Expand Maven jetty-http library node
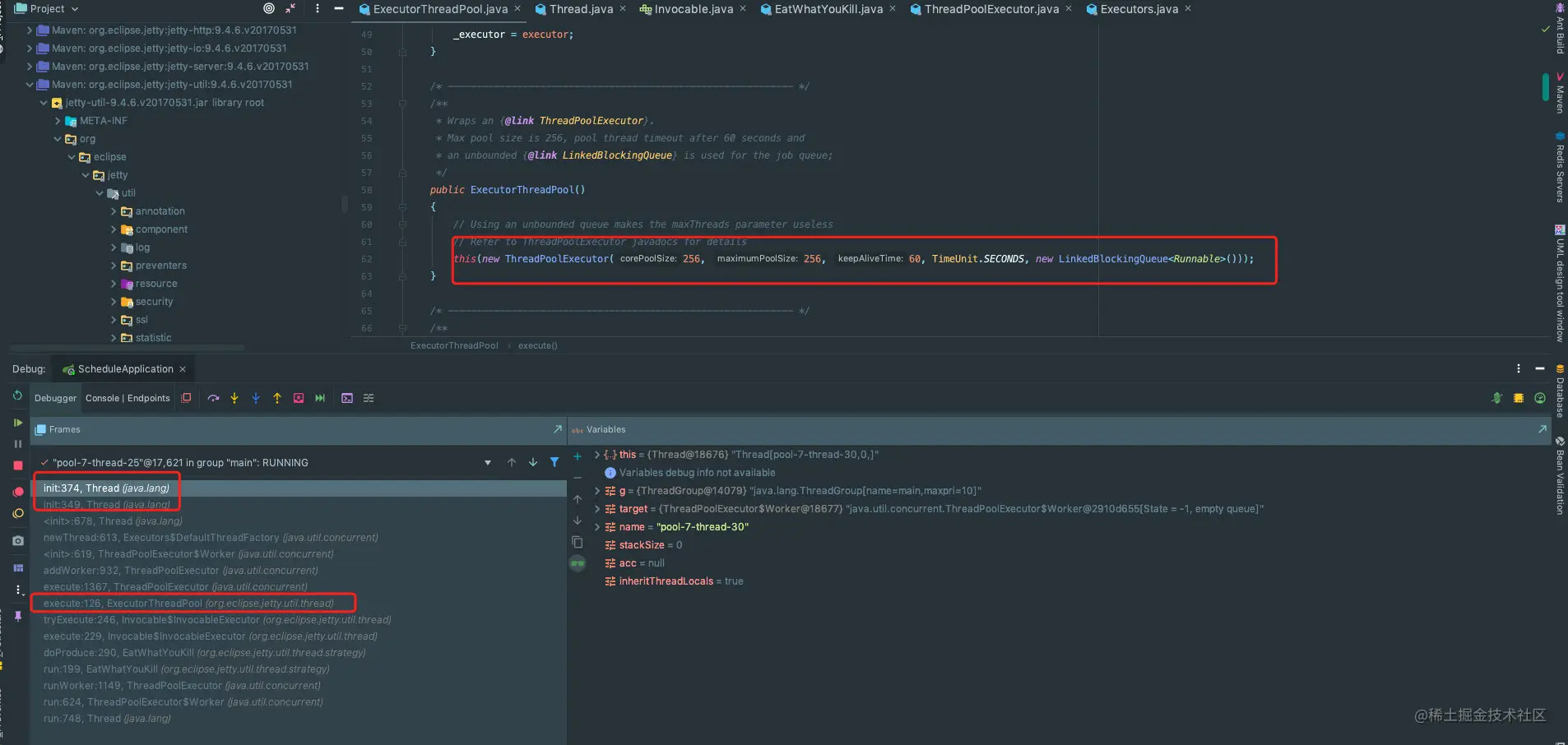Image resolution: width=1568 pixels, height=745 pixels. (x=30, y=30)
